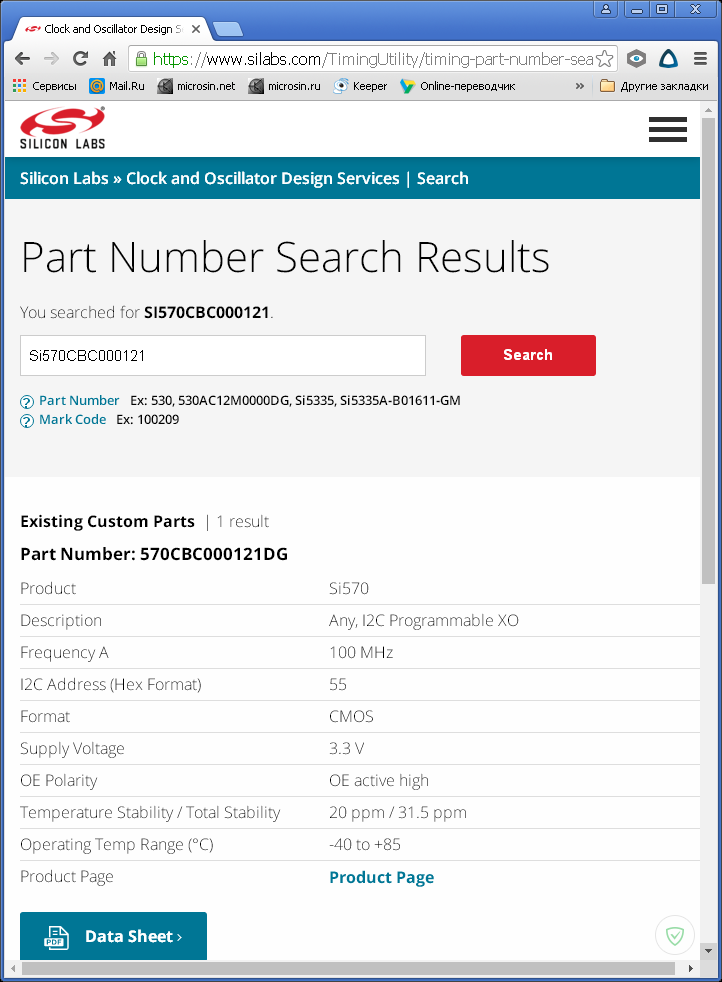Click the horizontal scrollbar thumb

coord(348,968)
